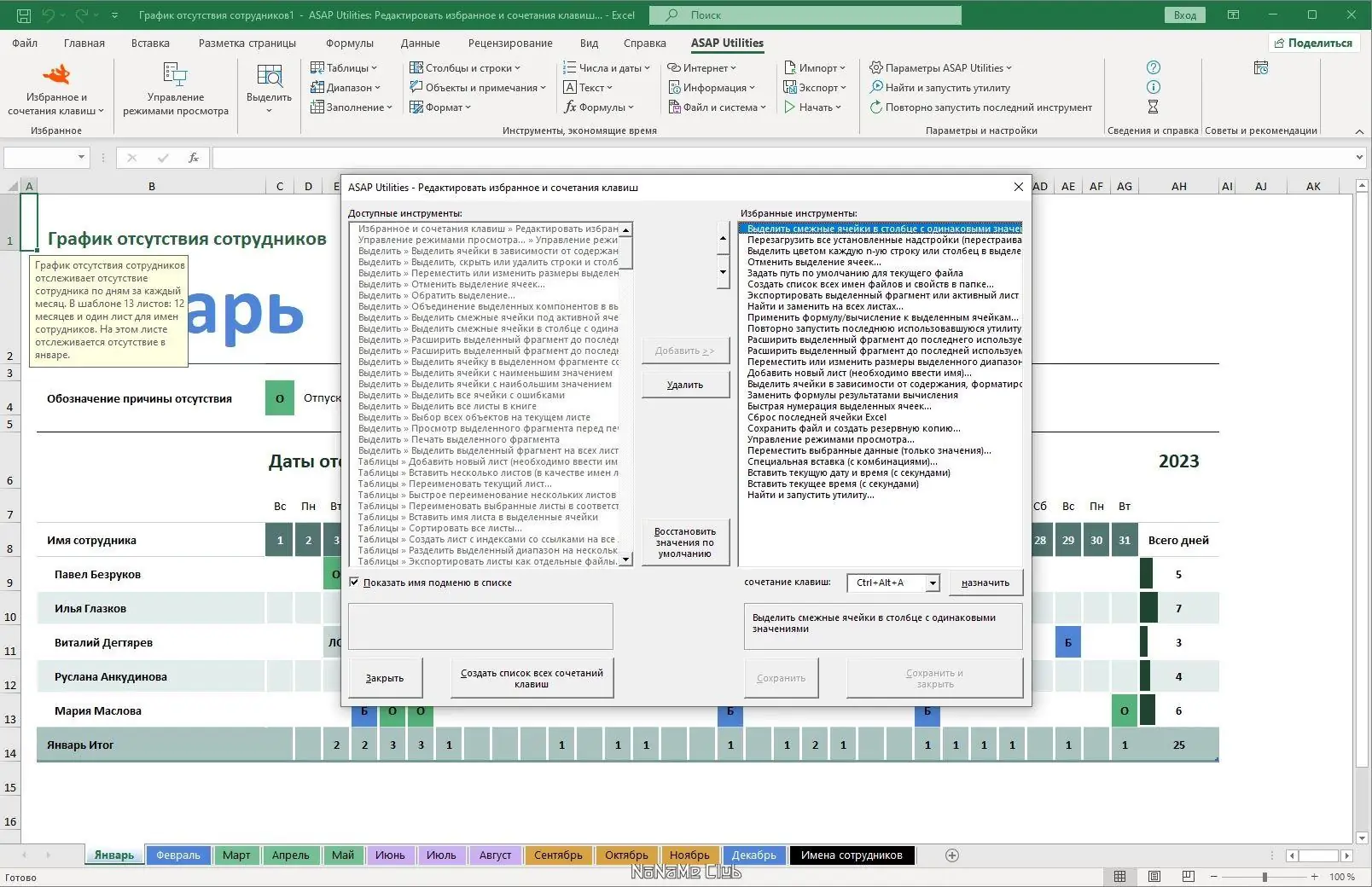The height and width of the screenshot is (887, 1372).
Task: Expand the Интернет dropdown
Action: 701,68
